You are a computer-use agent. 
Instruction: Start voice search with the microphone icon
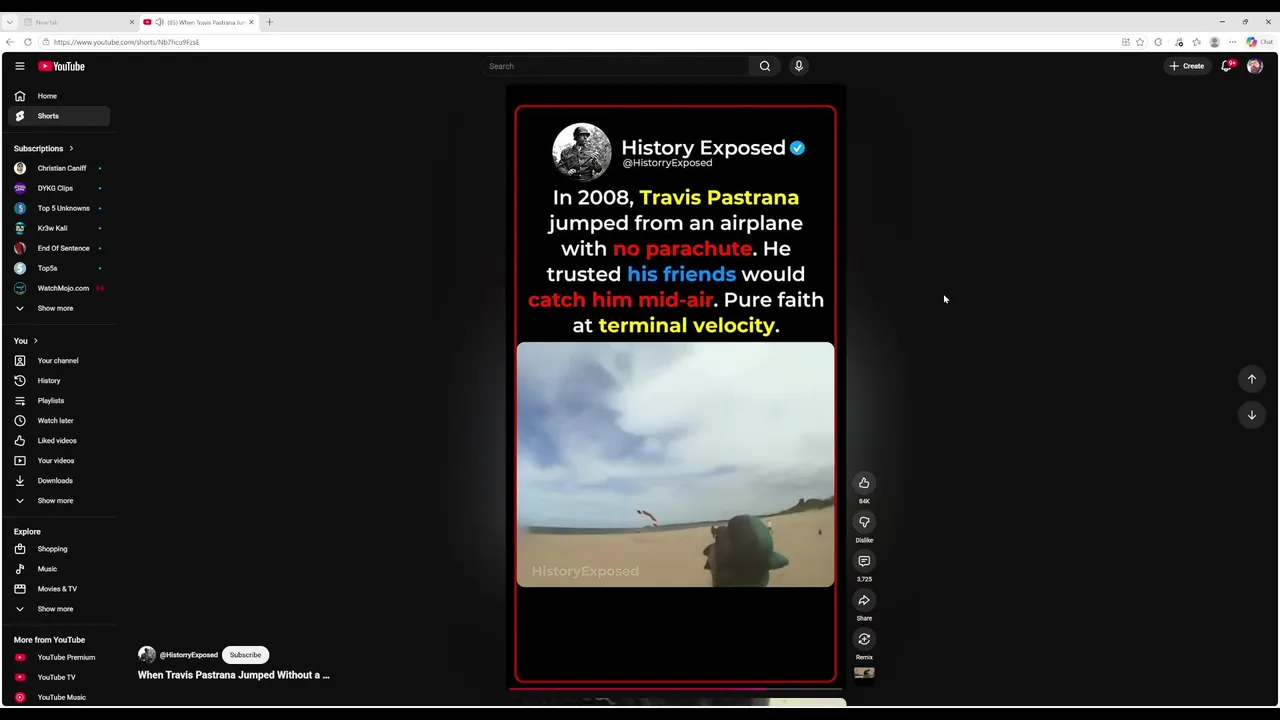pyautogui.click(x=798, y=66)
